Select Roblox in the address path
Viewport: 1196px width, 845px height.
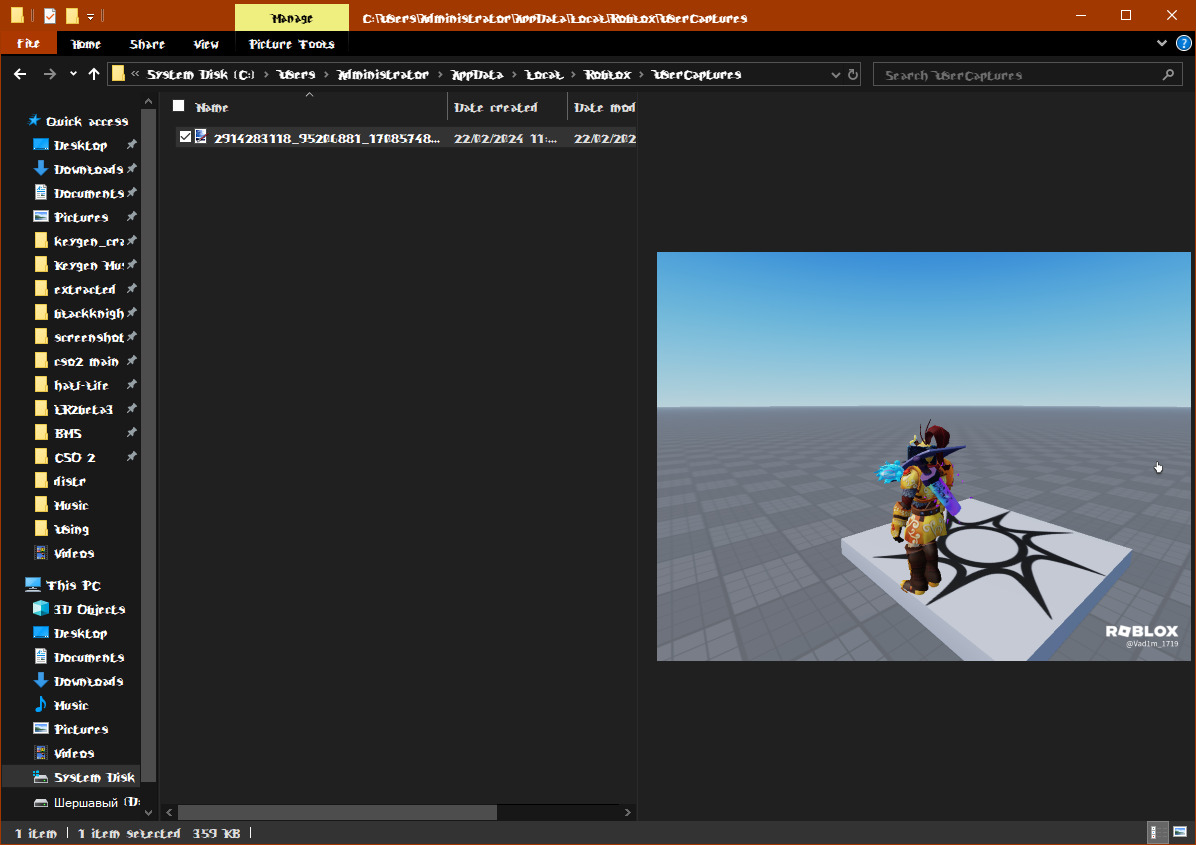coord(608,75)
